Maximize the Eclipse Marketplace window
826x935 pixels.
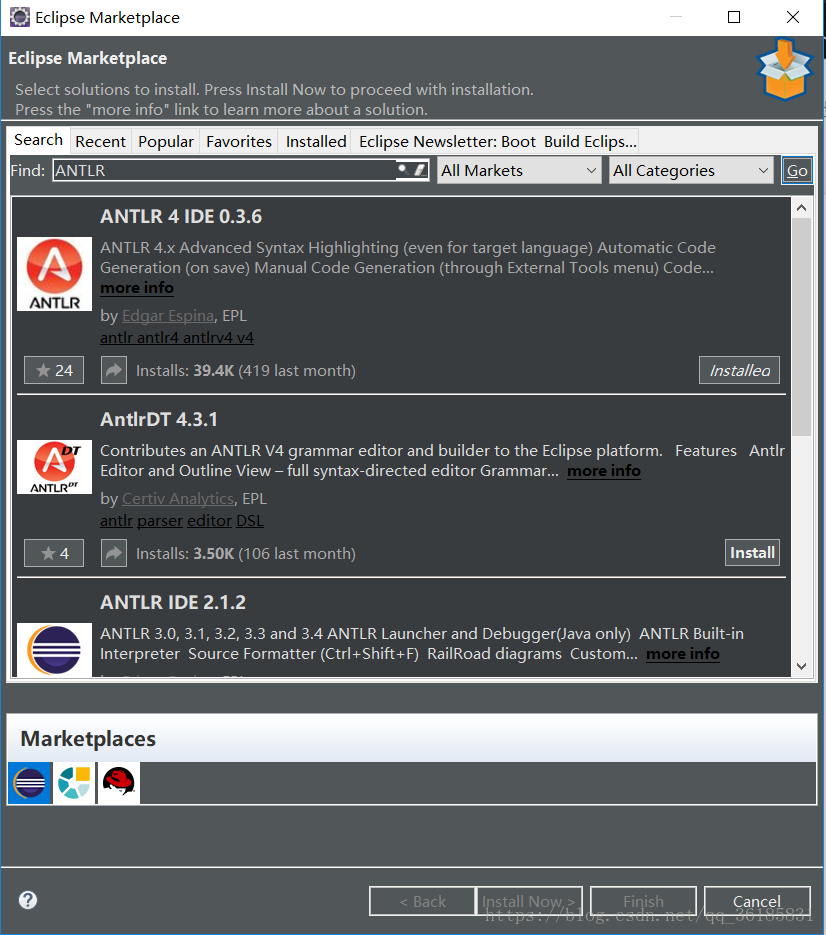point(734,17)
